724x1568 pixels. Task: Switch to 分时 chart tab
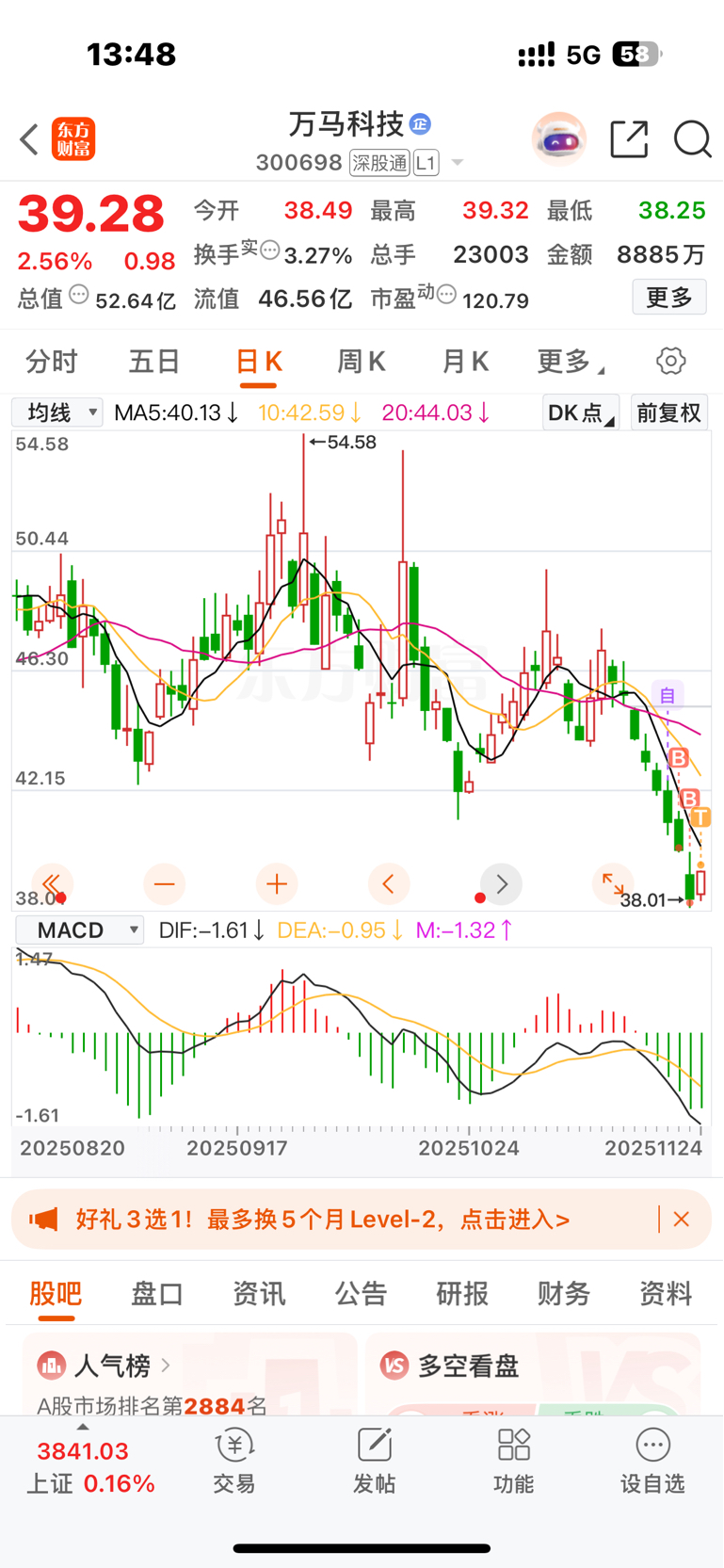point(52,362)
